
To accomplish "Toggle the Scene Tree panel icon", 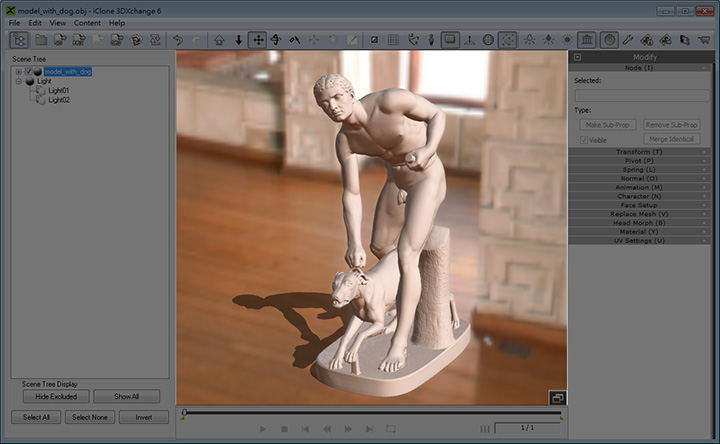I will [19, 40].
